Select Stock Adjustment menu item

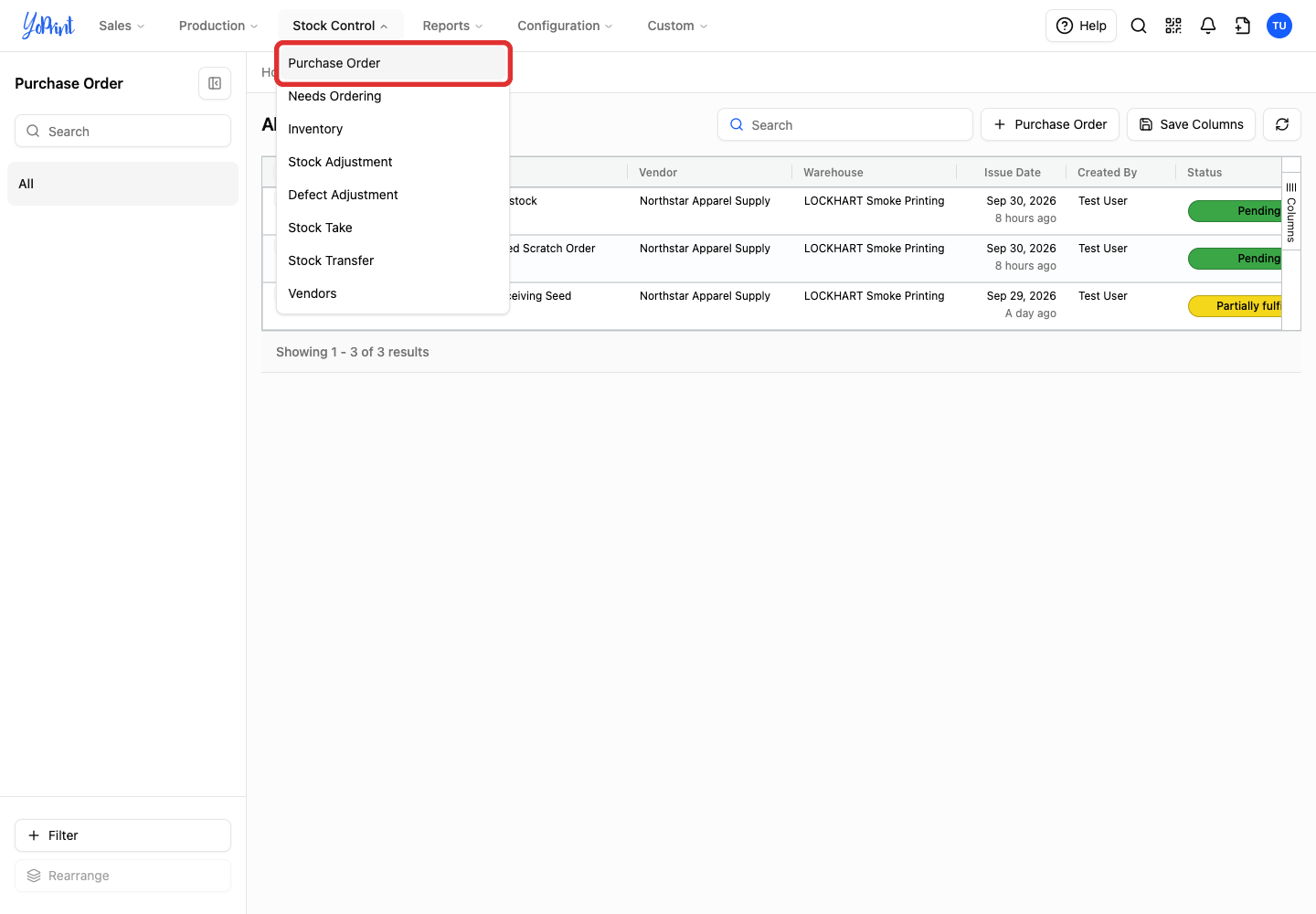tap(393, 162)
